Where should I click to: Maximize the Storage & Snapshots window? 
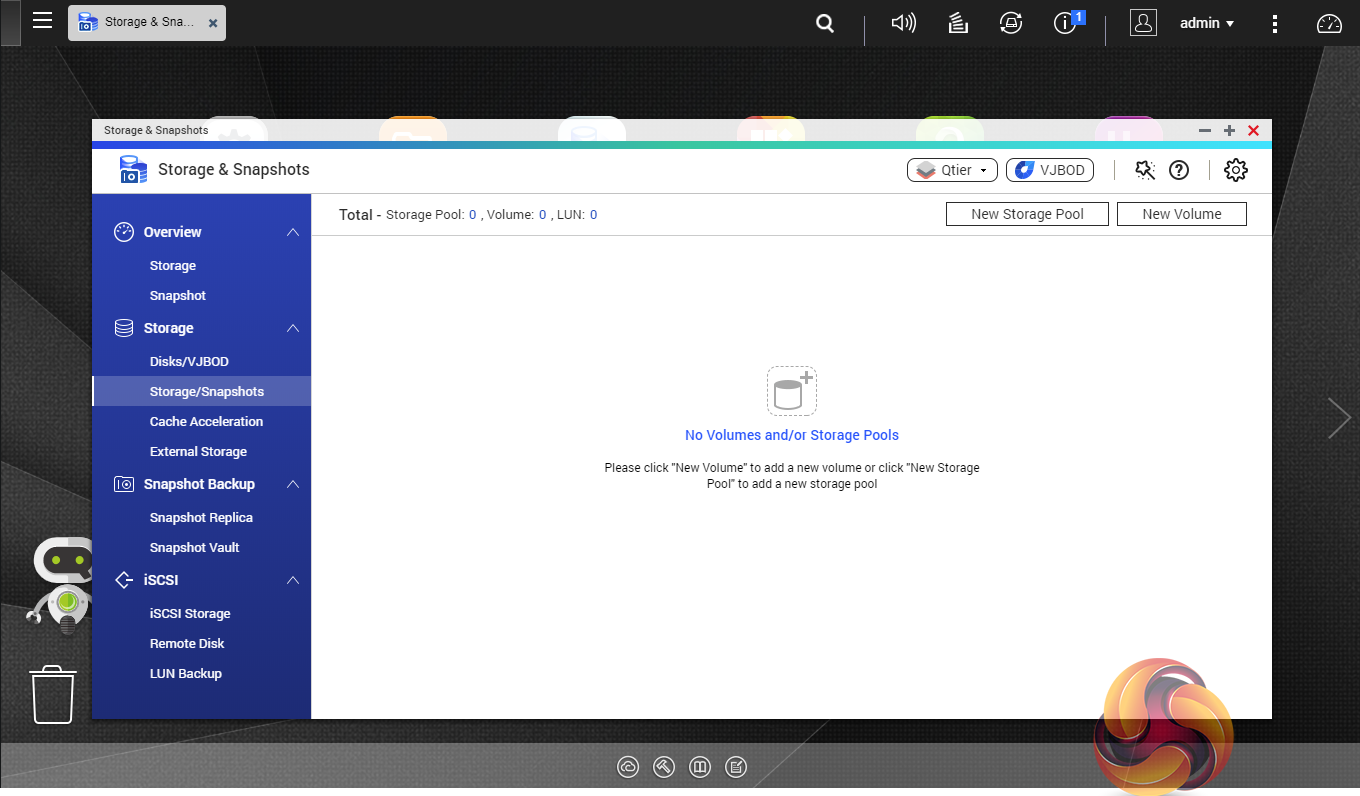click(1229, 131)
